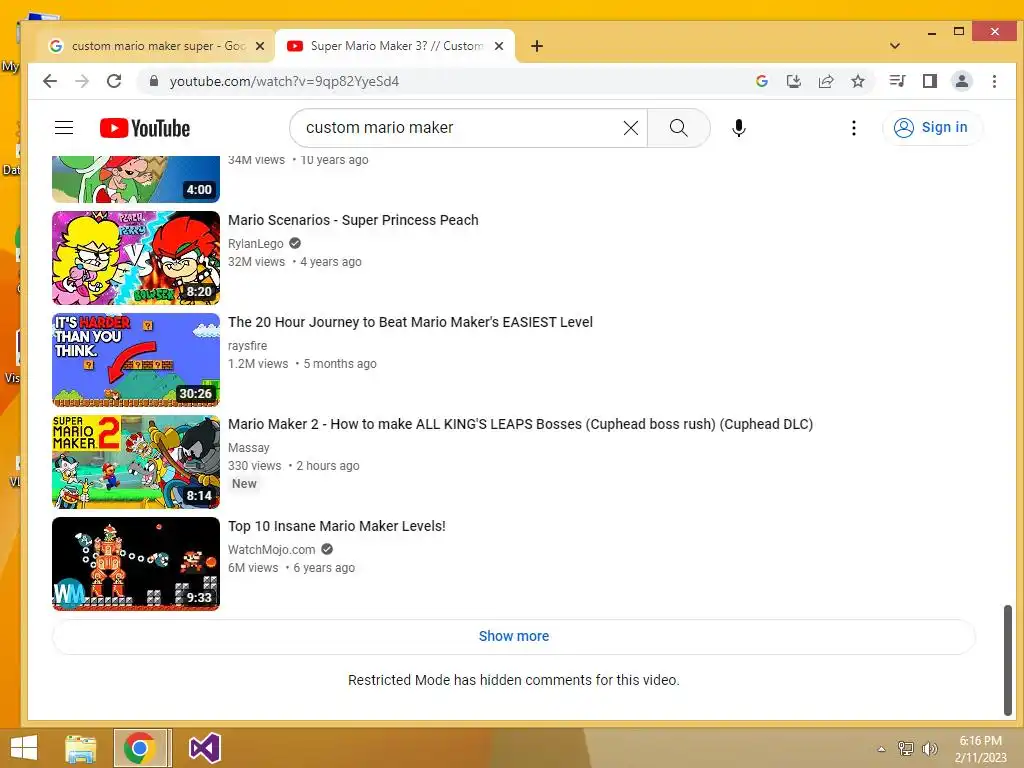Open the ALL KING'S LEAPS Bosses video

520,424
